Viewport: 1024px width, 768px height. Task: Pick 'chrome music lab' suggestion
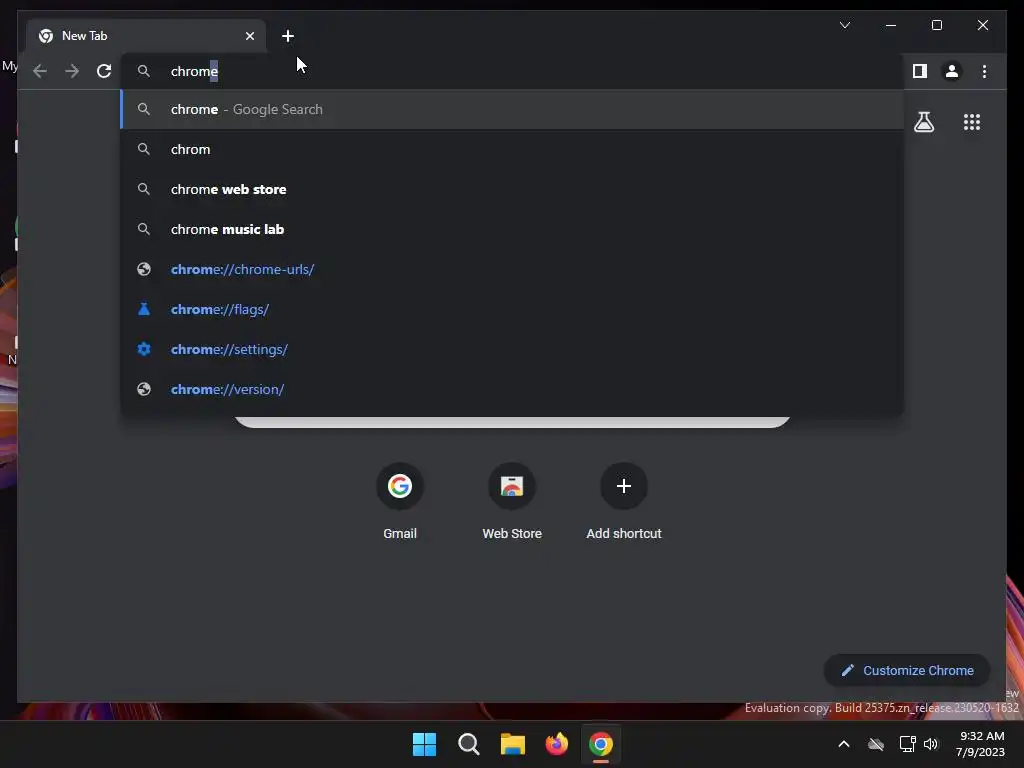[x=513, y=229]
